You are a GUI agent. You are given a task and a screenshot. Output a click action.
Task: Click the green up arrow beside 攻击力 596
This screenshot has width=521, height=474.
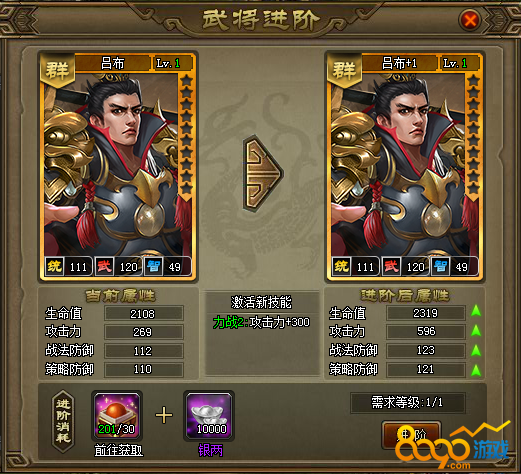click(476, 330)
